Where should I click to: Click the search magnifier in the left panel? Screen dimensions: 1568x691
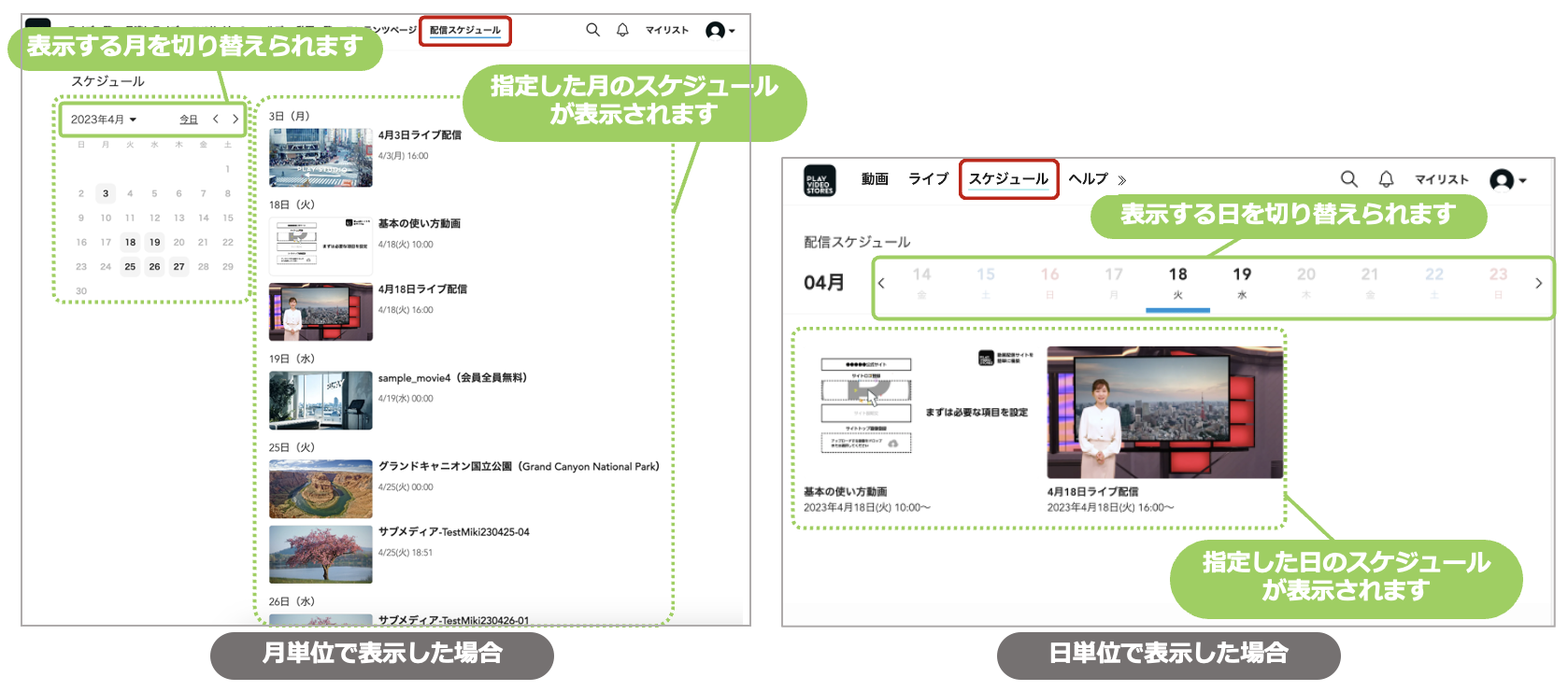click(x=592, y=30)
